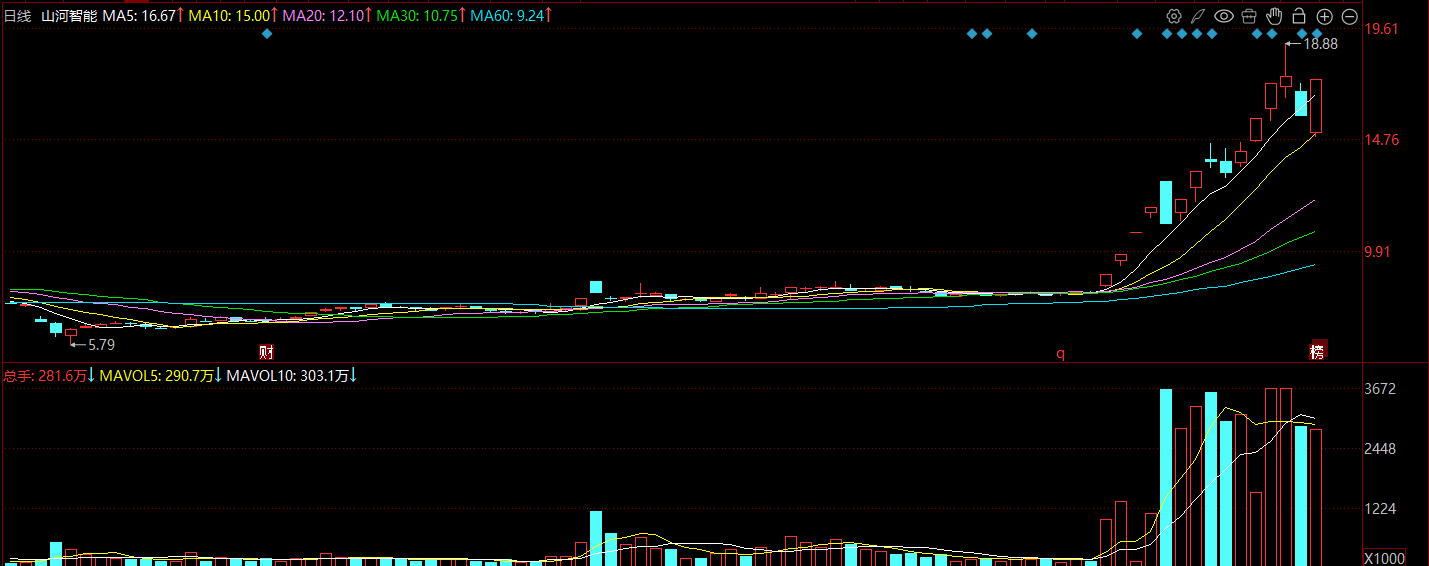Zoom out with the minus icon

(1349, 16)
